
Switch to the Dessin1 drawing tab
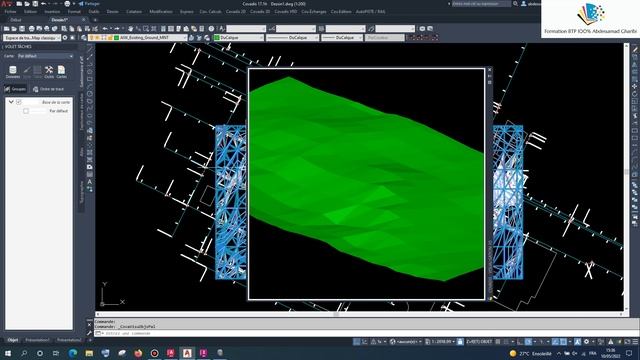[x=60, y=20]
